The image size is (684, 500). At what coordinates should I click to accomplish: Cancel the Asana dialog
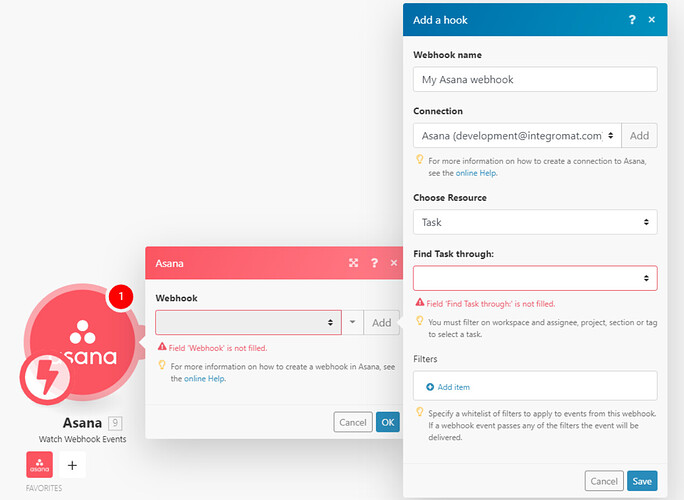pos(353,422)
